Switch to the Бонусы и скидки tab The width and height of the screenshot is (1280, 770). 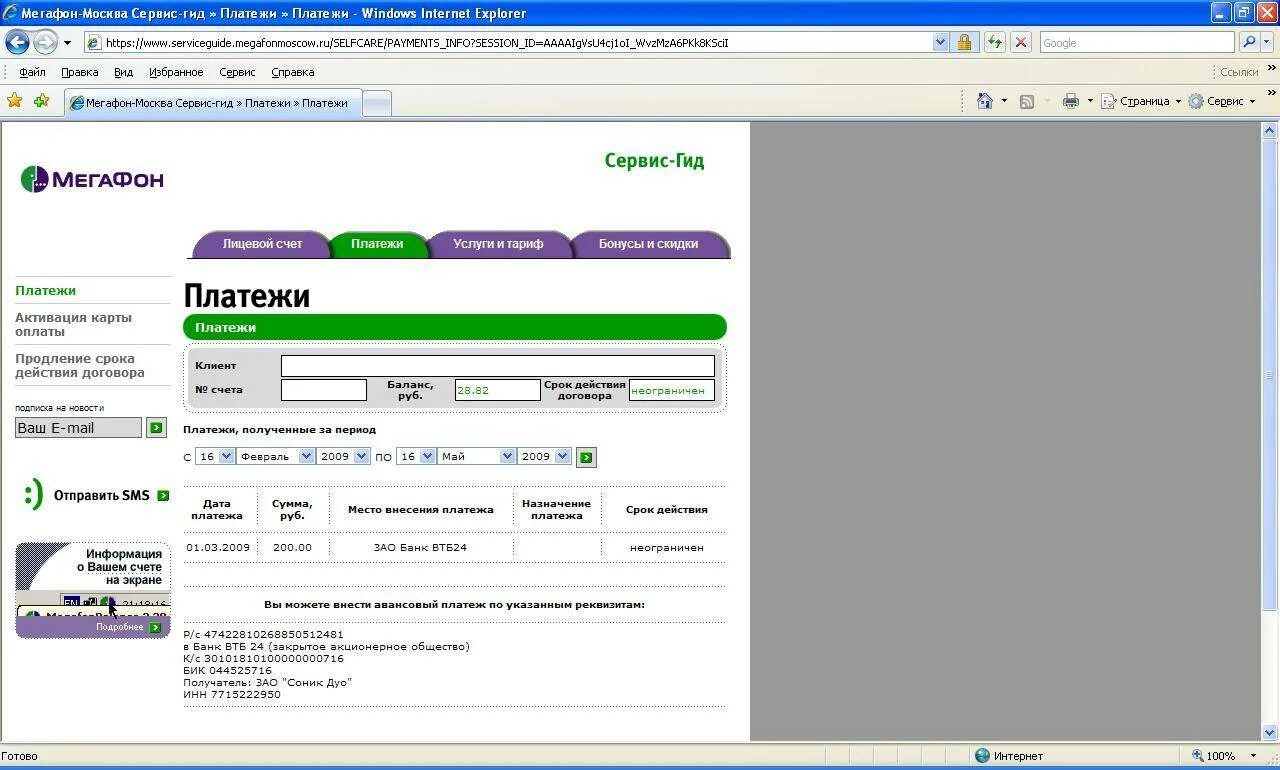[648, 244]
